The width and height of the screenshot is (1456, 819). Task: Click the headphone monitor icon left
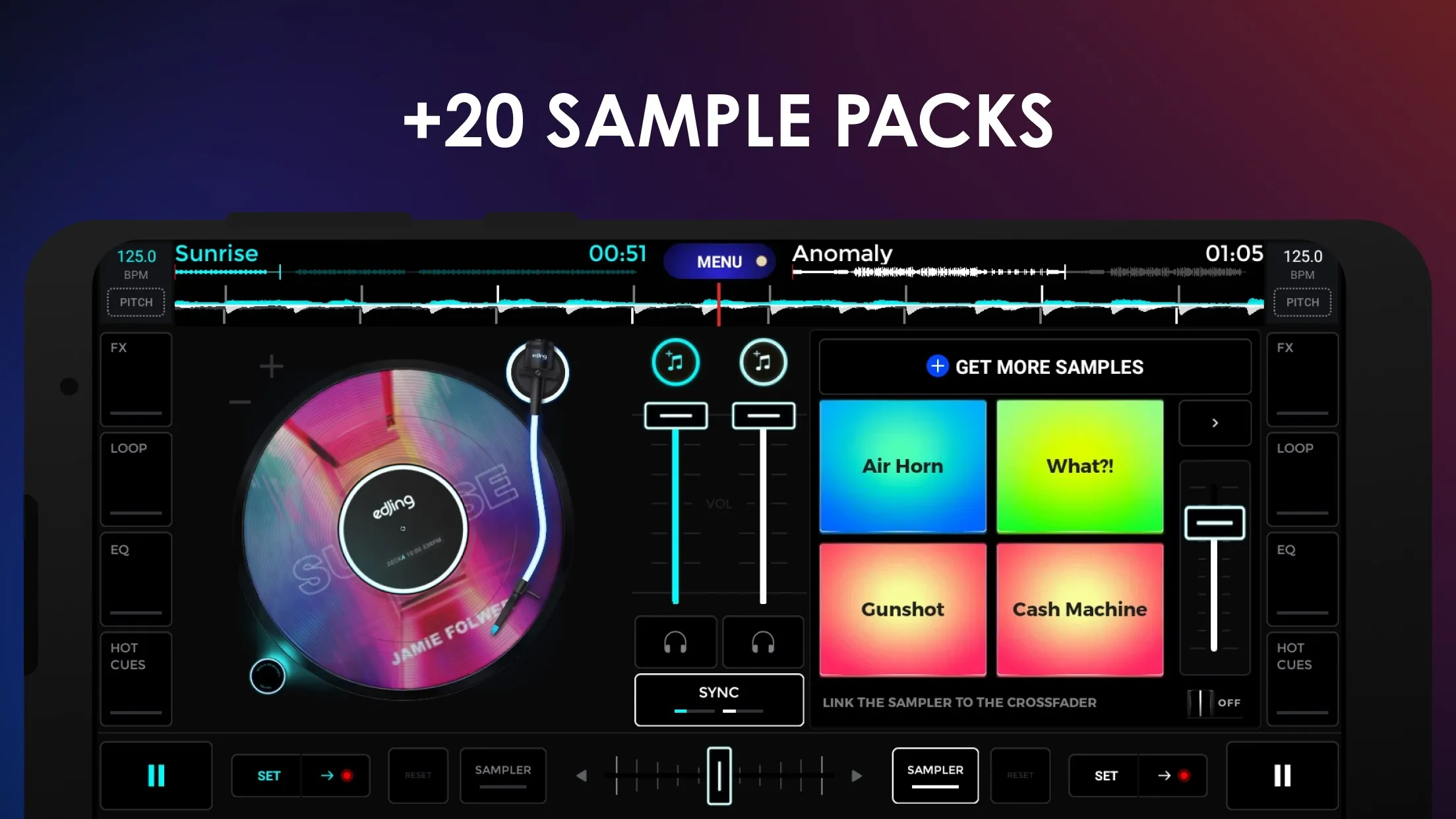(675, 642)
